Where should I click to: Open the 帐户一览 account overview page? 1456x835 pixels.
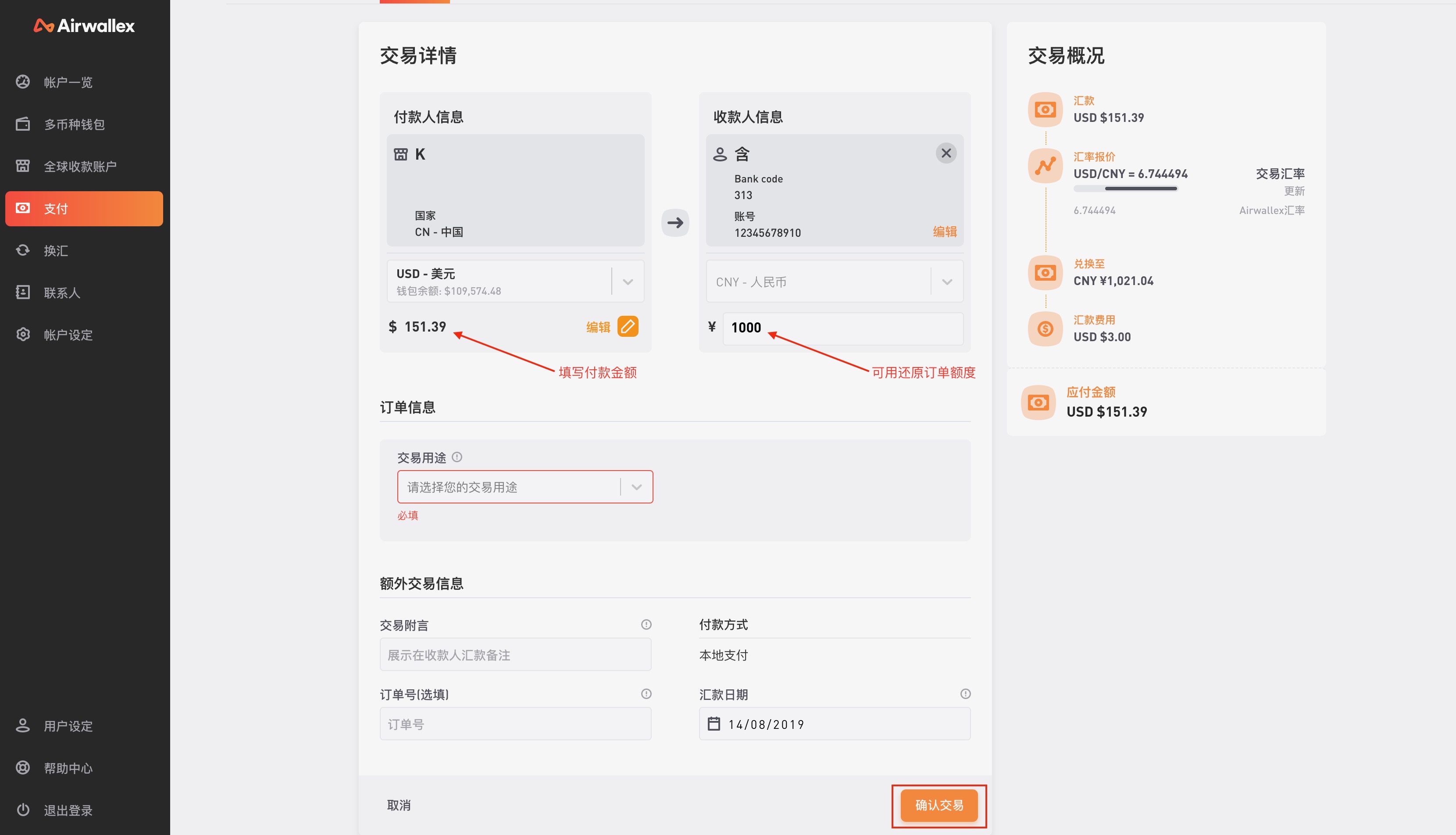click(68, 82)
